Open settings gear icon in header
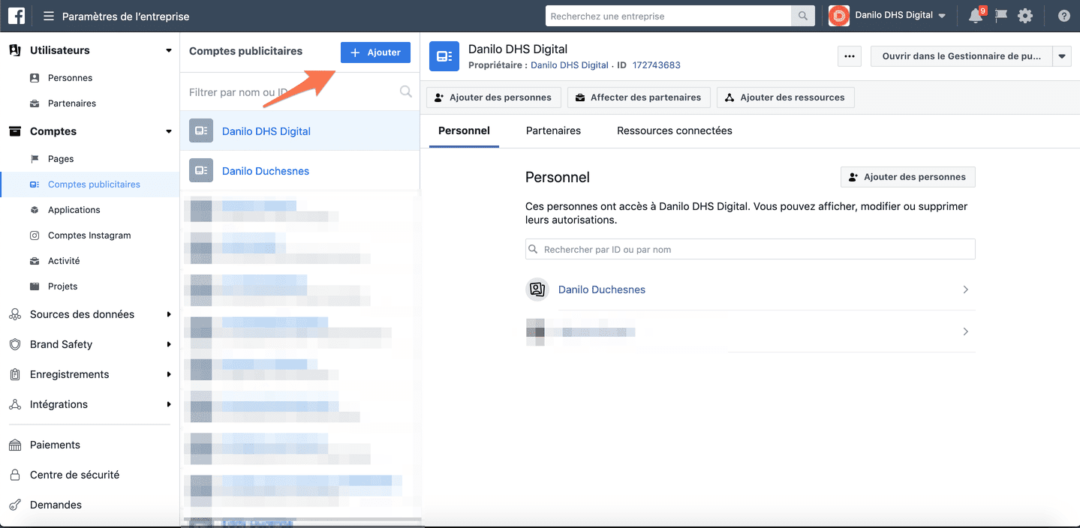This screenshot has height=528, width=1080. point(1025,16)
